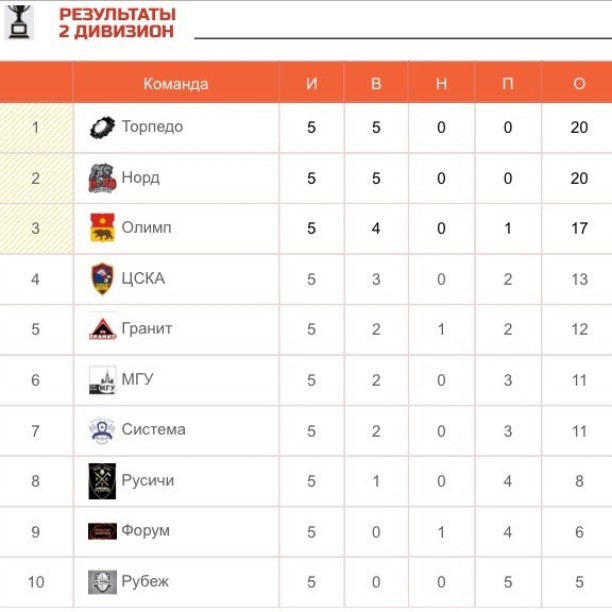Viewport: 612px width, 612px height.
Task: Open the Торпедо team logo
Action: tap(102, 128)
